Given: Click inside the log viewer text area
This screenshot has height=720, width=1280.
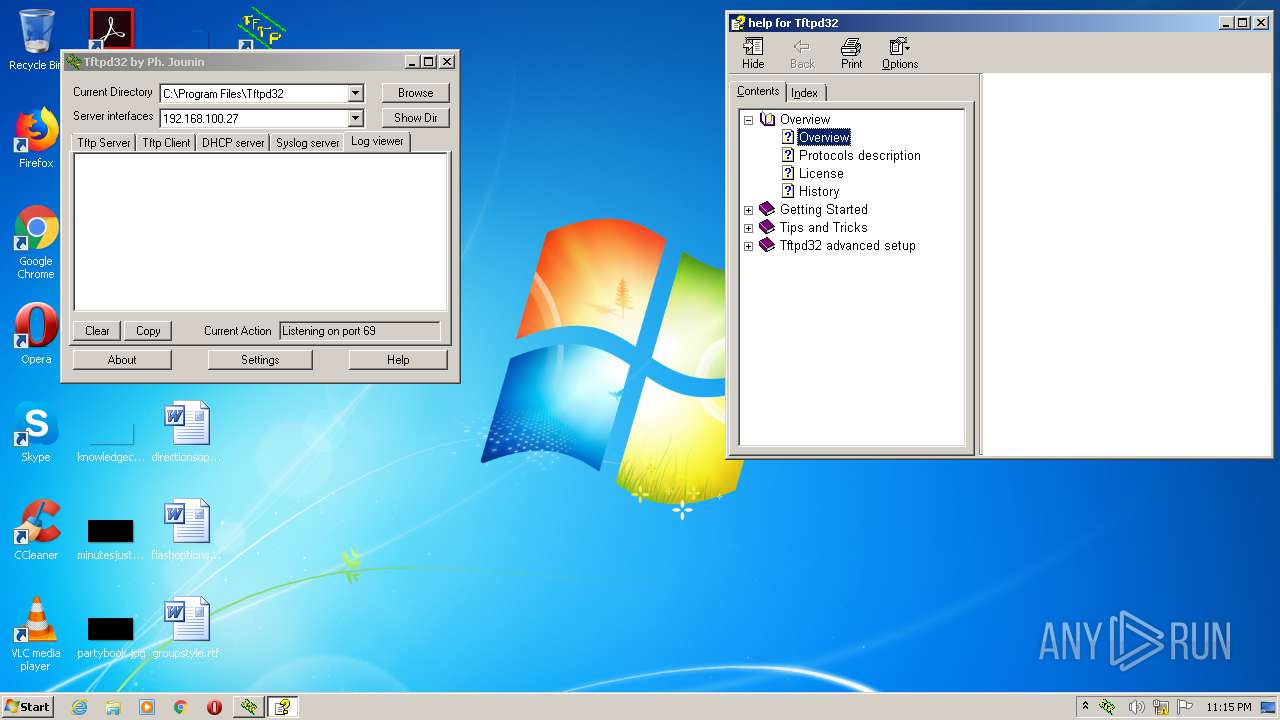Looking at the screenshot, I should (260, 232).
